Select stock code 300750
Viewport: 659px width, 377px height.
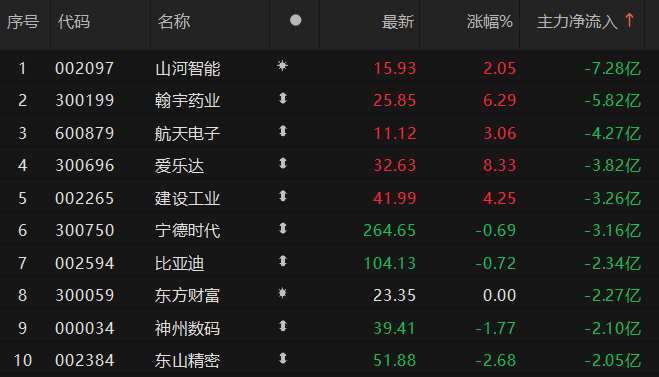tap(84, 230)
